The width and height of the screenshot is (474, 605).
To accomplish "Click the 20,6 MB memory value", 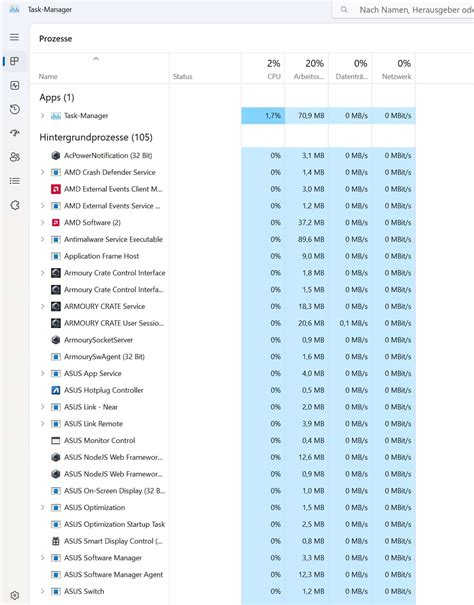I will coord(311,323).
